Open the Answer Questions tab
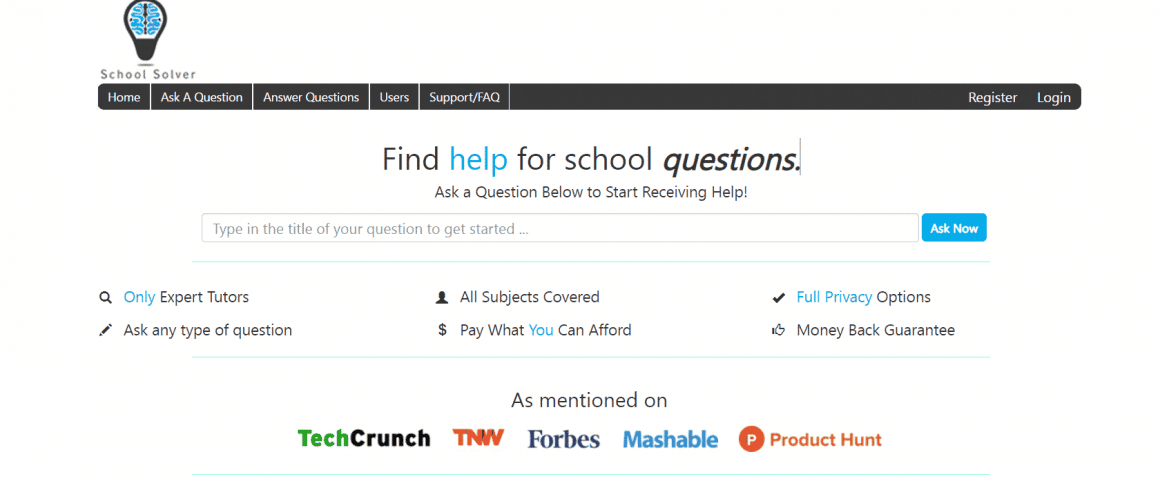1160x481 pixels. 311,97
